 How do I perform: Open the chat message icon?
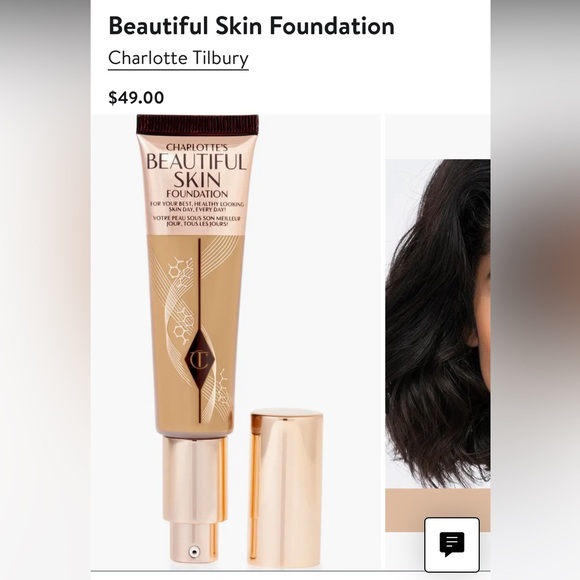coord(452,544)
